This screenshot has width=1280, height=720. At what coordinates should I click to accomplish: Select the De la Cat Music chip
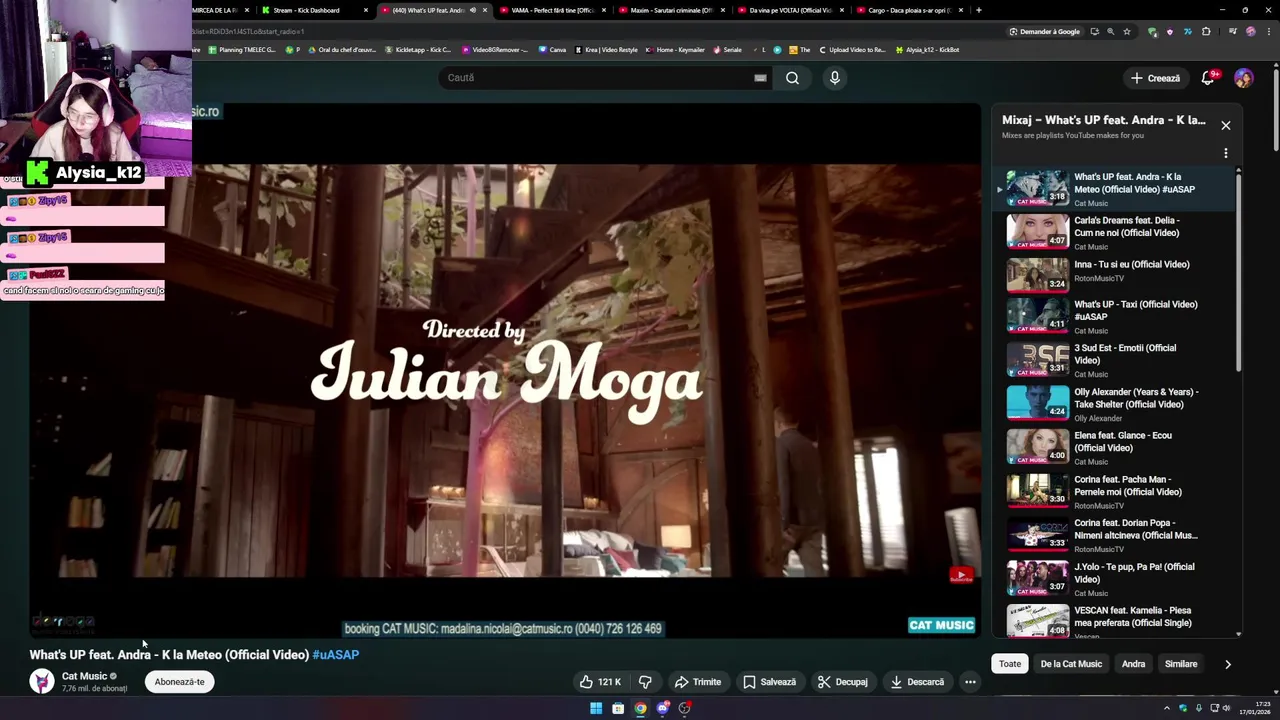pyautogui.click(x=1071, y=664)
